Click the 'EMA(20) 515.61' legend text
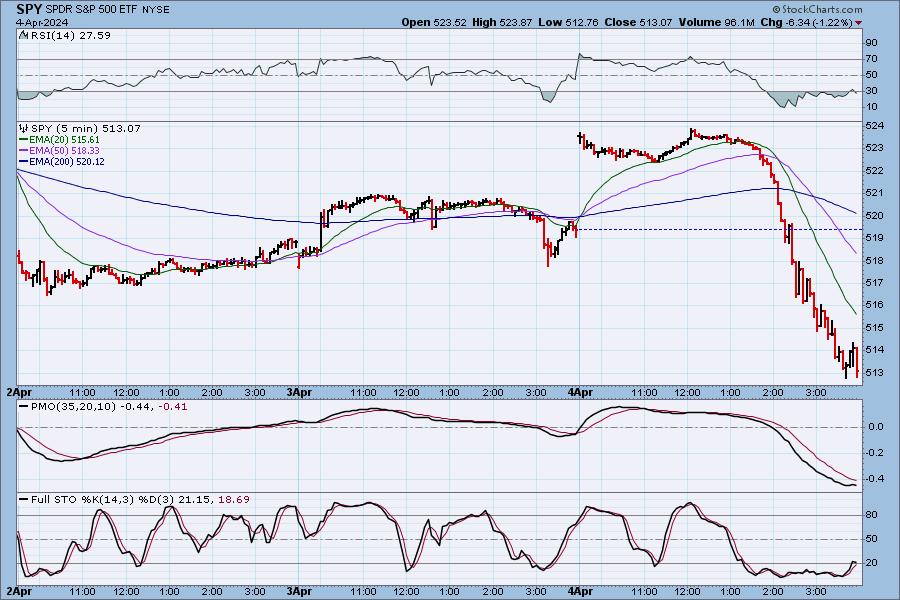 tap(64, 140)
